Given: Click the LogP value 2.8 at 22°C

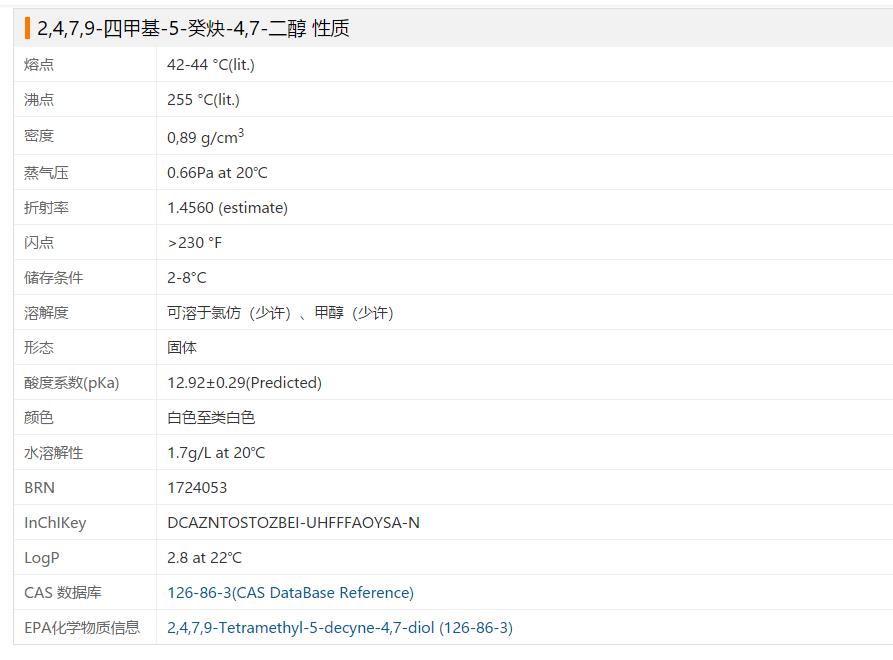Looking at the screenshot, I should click(x=204, y=558).
